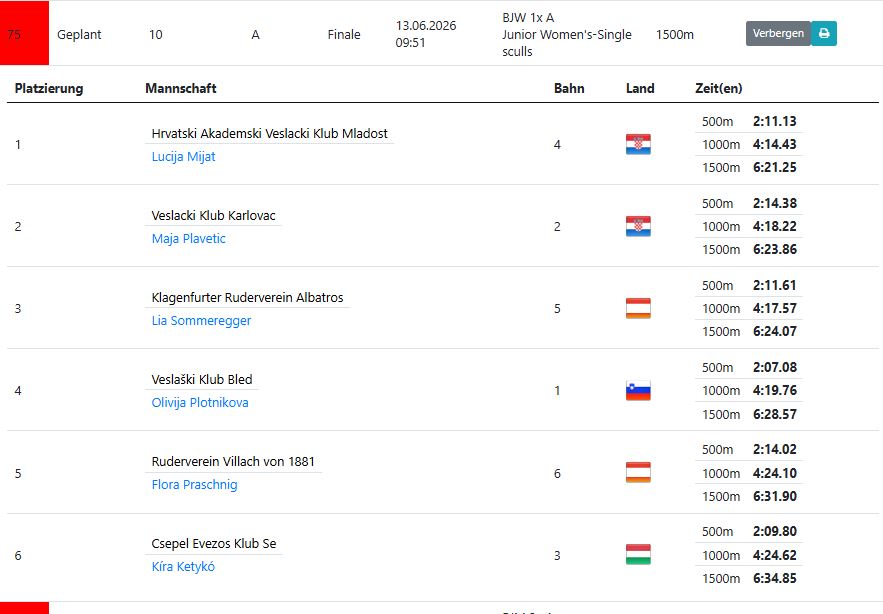This screenshot has width=883, height=614.
Task: Open Lucija Mijat athlete link
Action: tap(184, 157)
